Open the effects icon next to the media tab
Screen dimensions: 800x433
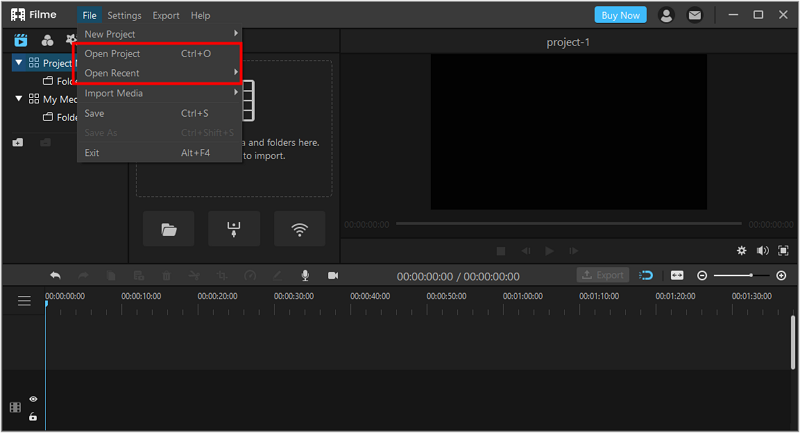[47, 40]
